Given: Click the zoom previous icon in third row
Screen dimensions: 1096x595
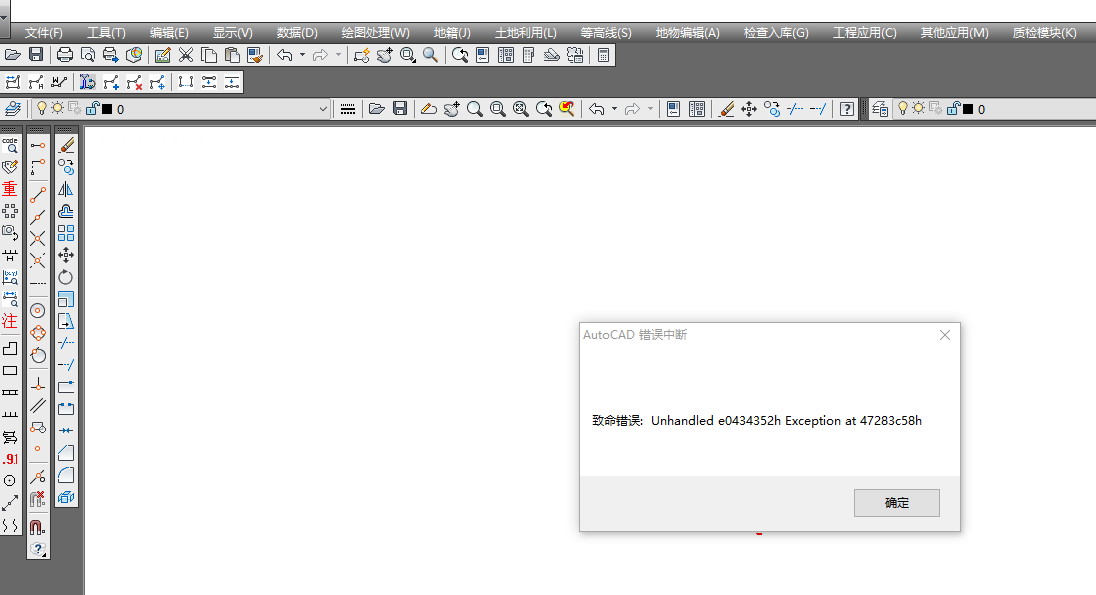Looking at the screenshot, I should click(x=543, y=109).
